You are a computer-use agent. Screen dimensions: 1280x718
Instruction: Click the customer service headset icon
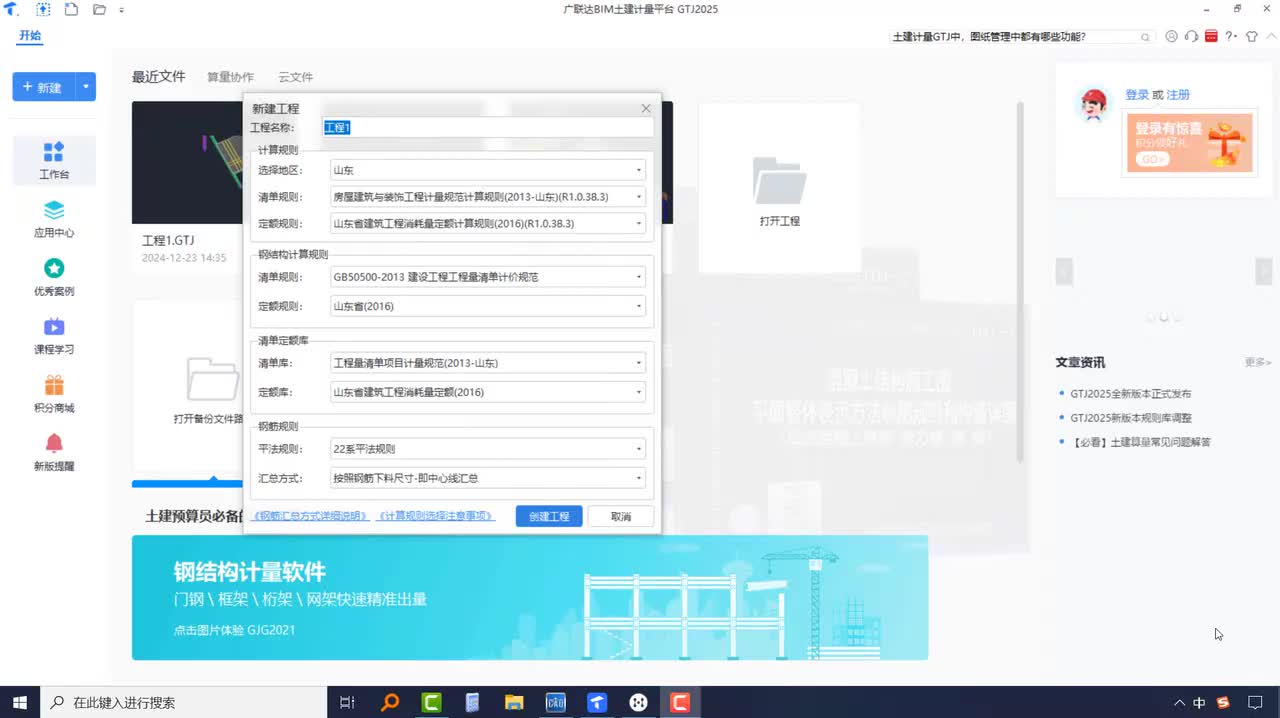(x=1191, y=36)
